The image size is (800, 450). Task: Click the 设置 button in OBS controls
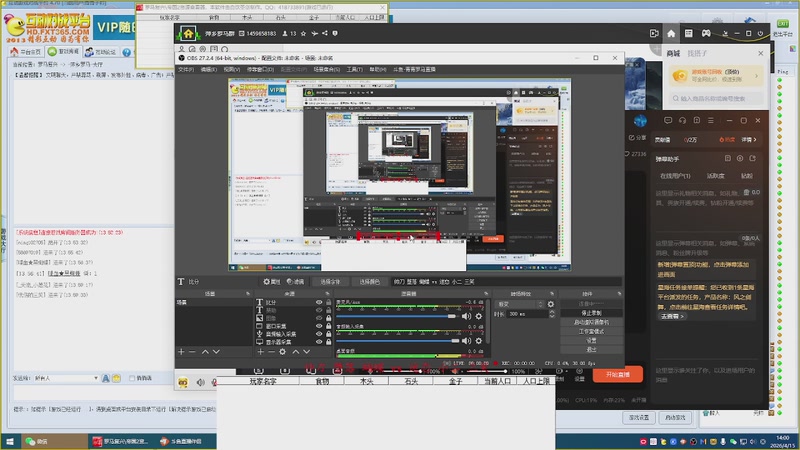pyautogui.click(x=591, y=341)
